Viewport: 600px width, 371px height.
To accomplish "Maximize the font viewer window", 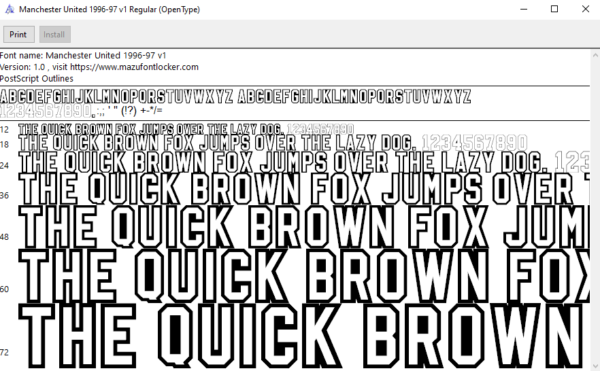I will (x=554, y=9).
